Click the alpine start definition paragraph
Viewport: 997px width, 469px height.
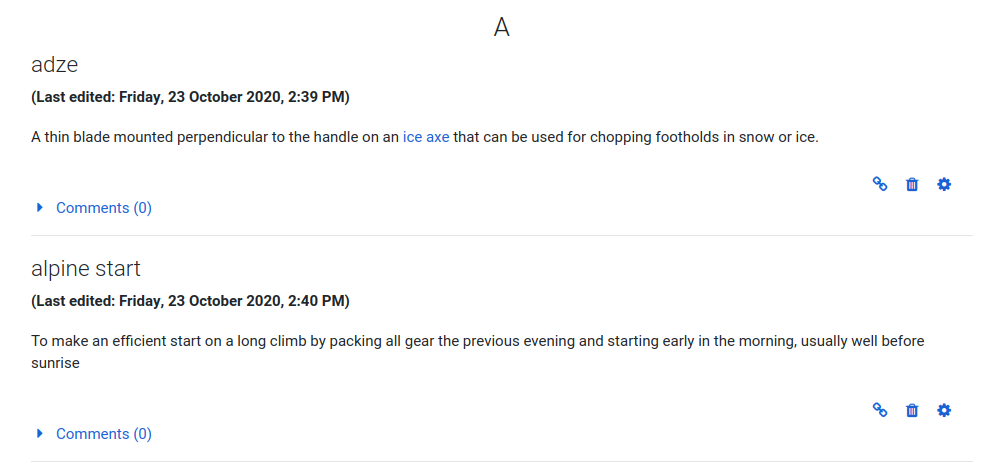tap(478, 353)
